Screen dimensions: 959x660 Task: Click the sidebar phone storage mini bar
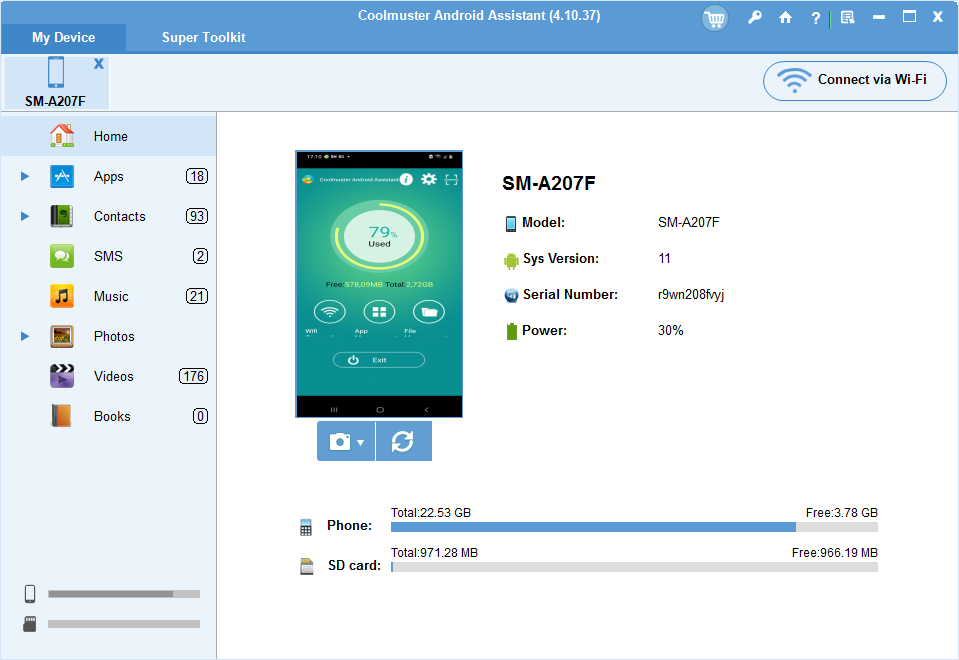pyautogui.click(x=124, y=594)
